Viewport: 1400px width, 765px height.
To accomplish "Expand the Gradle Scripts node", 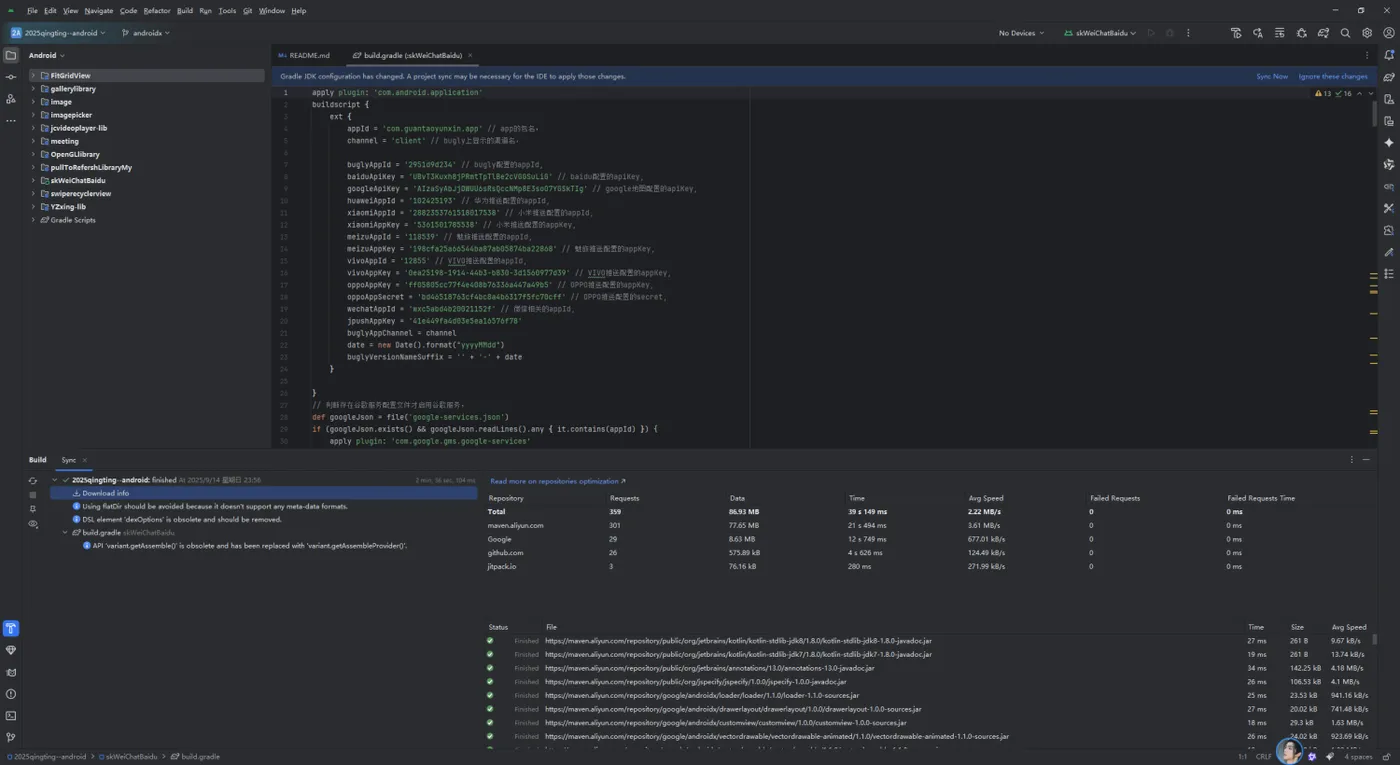I will coord(33,220).
